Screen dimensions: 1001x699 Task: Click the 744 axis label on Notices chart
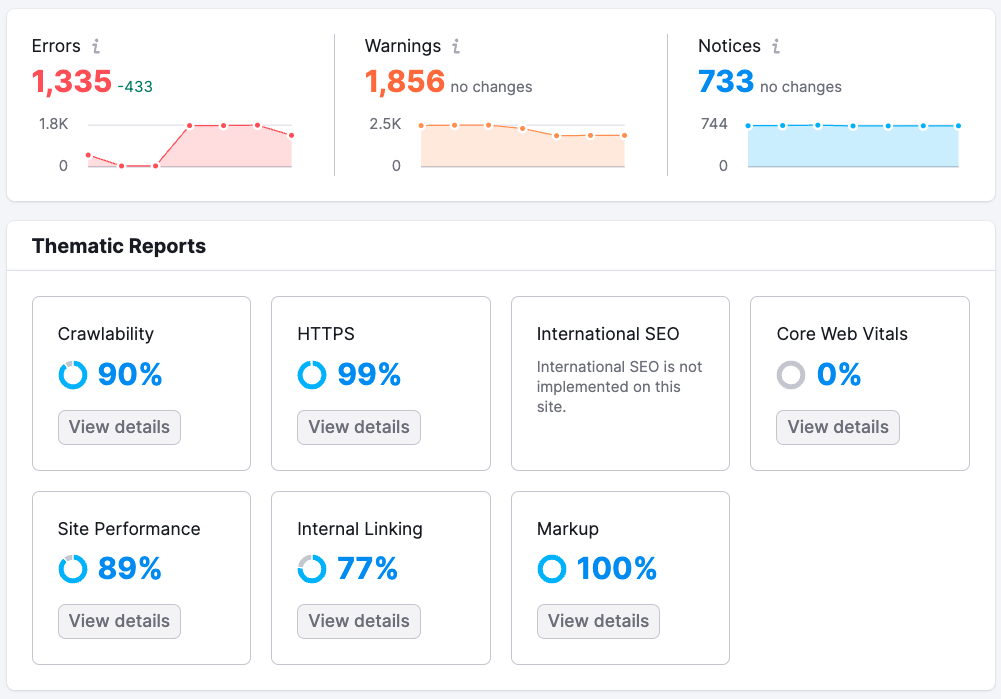click(x=714, y=124)
